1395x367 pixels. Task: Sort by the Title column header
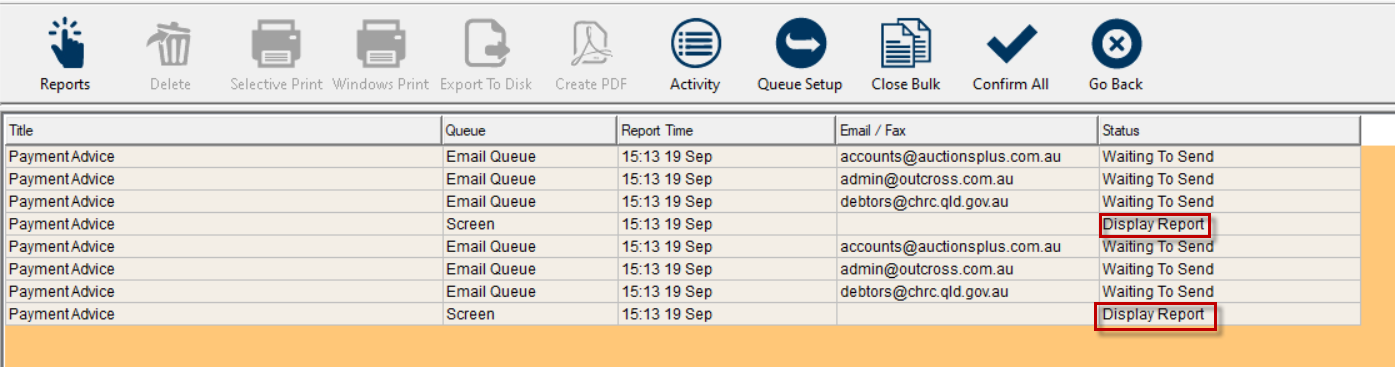click(x=223, y=131)
